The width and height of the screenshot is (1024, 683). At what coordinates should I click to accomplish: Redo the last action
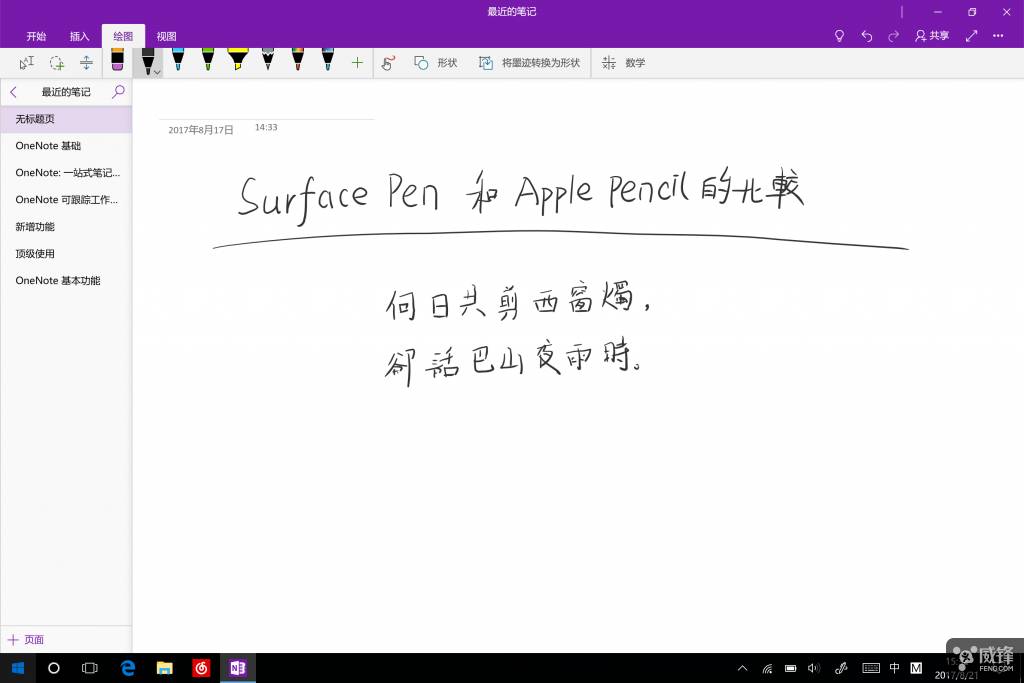click(x=893, y=36)
